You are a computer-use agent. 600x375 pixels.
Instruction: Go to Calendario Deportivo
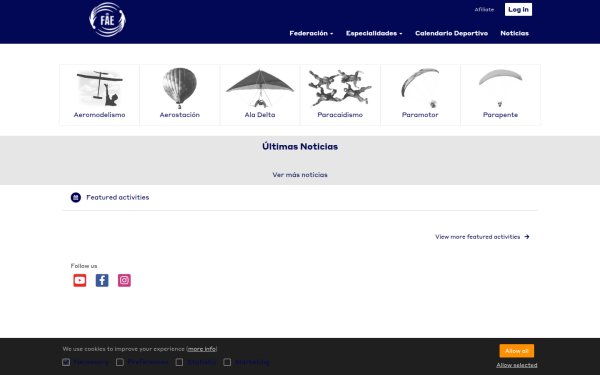pyautogui.click(x=451, y=33)
